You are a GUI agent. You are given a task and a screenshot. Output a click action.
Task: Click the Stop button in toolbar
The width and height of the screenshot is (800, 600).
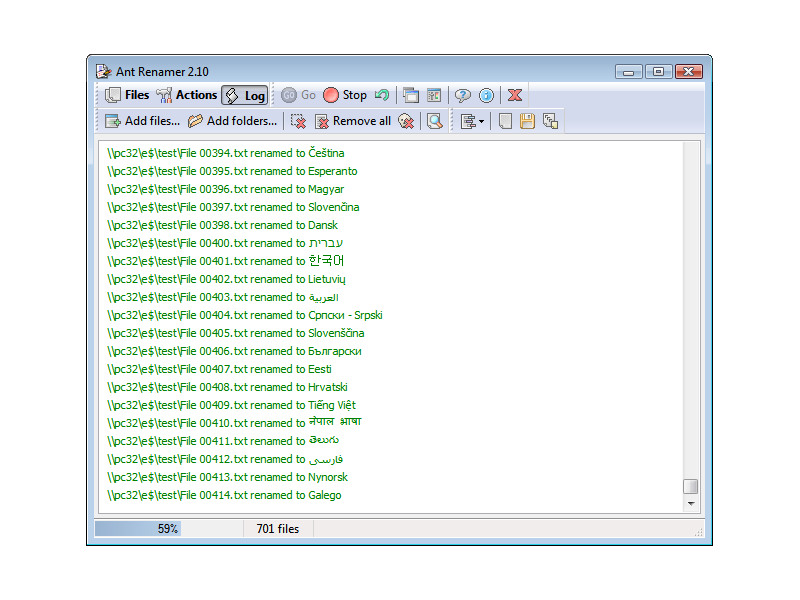345,95
